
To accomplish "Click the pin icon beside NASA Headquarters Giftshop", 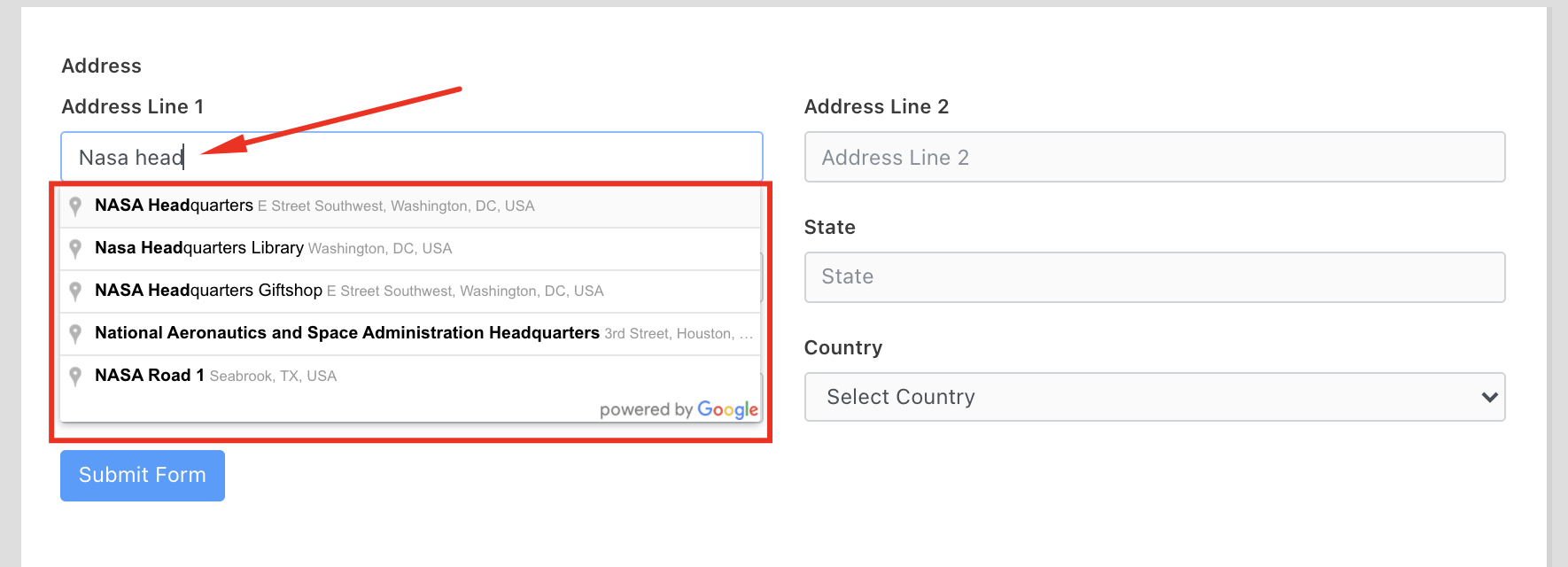I will click(x=75, y=291).
